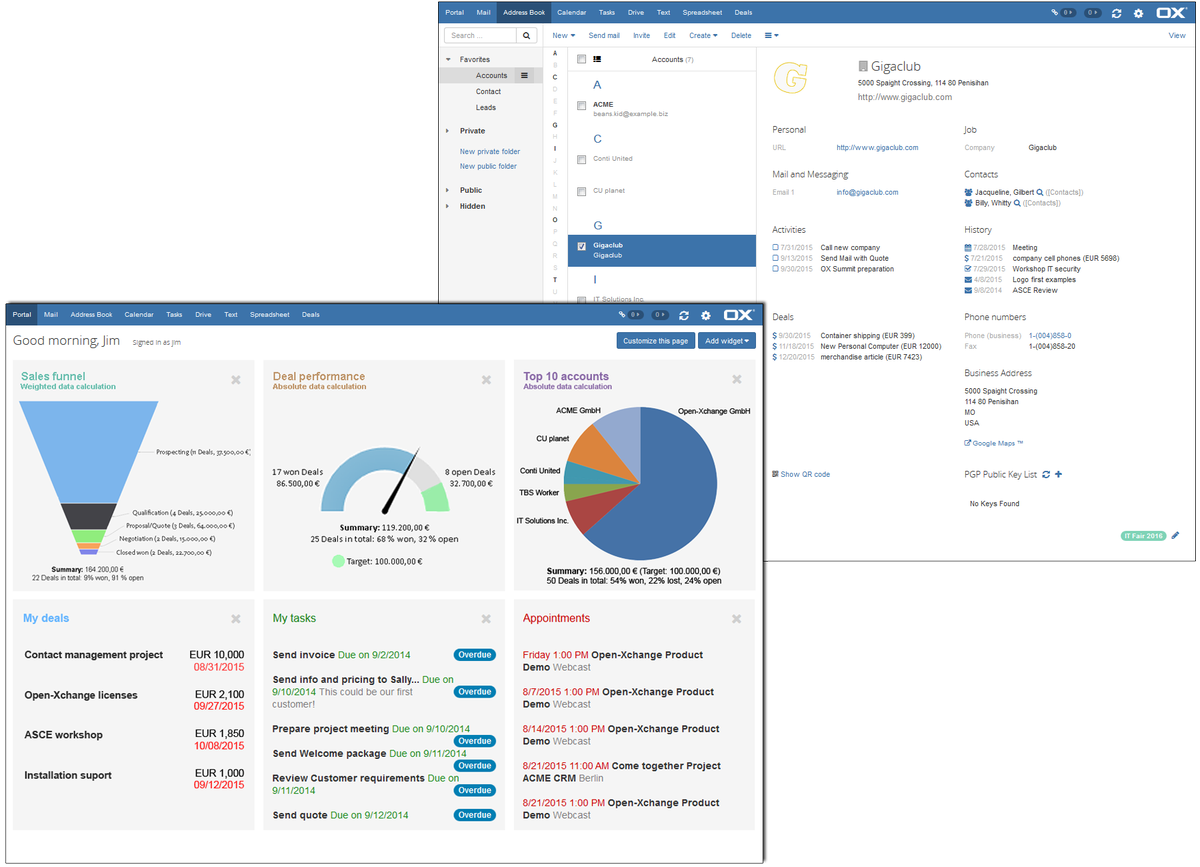Click search icon next to Billy, Whitty
This screenshot has height=867, width=1200.
[1017, 203]
